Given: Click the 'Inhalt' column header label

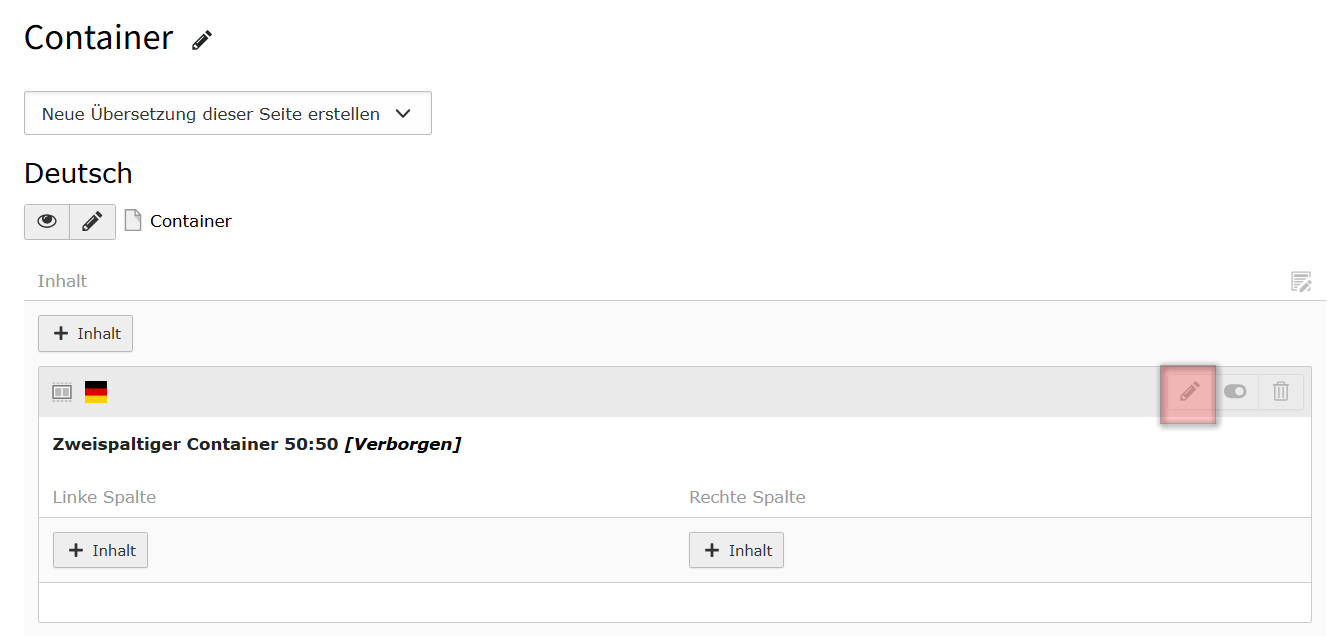Looking at the screenshot, I should click(62, 281).
